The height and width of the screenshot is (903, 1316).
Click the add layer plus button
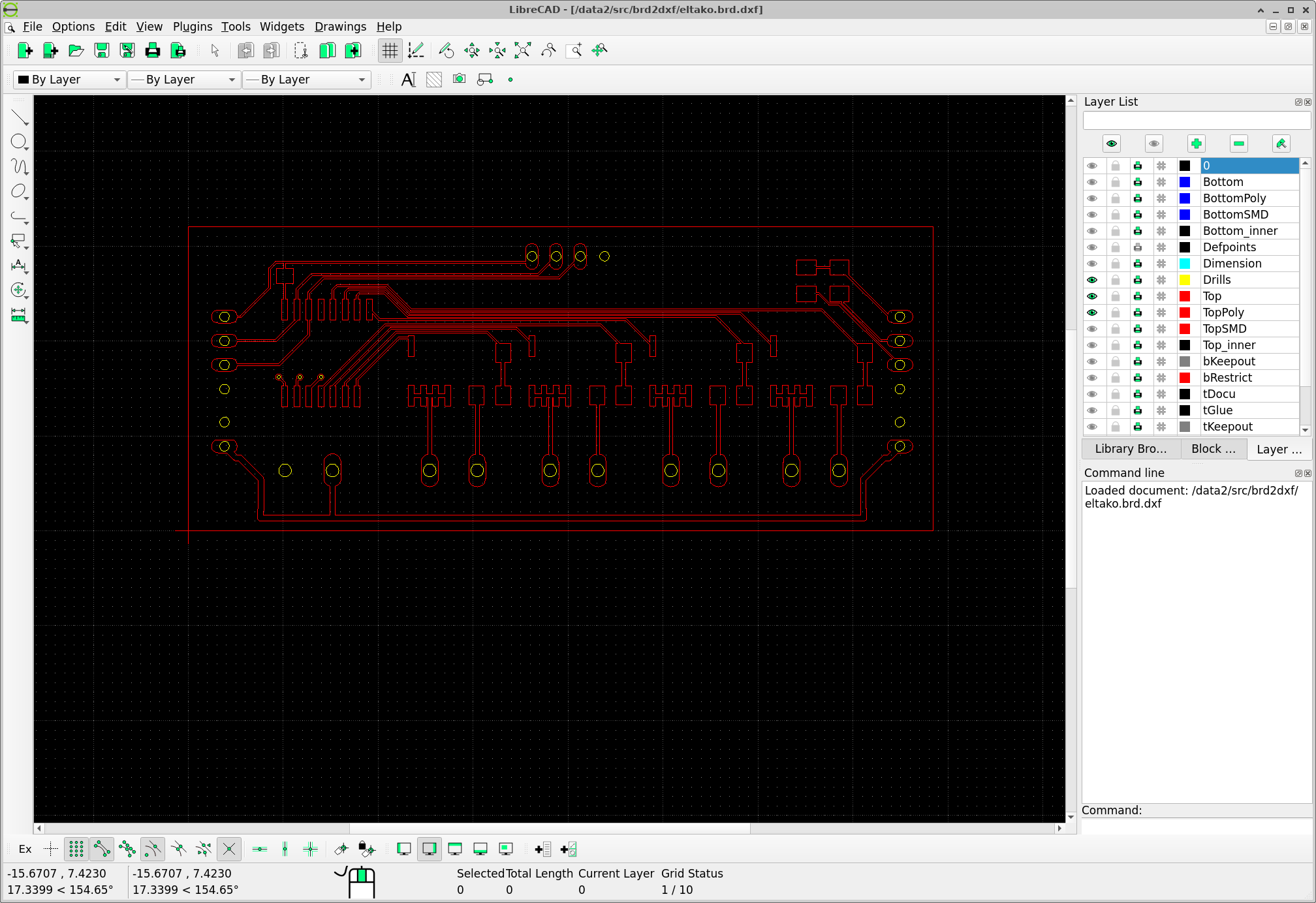coord(1196,144)
